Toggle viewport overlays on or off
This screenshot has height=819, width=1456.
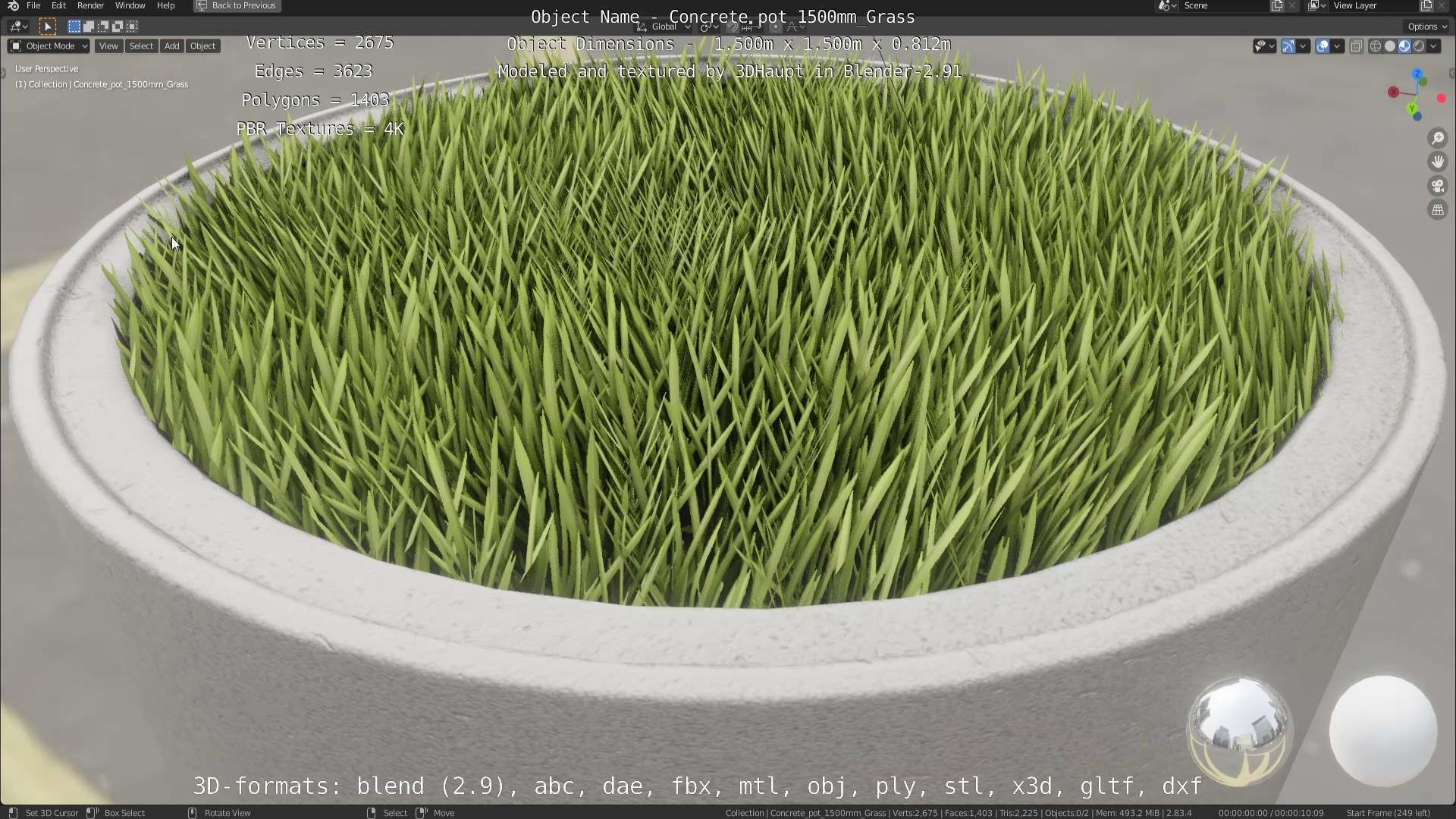(x=1323, y=46)
